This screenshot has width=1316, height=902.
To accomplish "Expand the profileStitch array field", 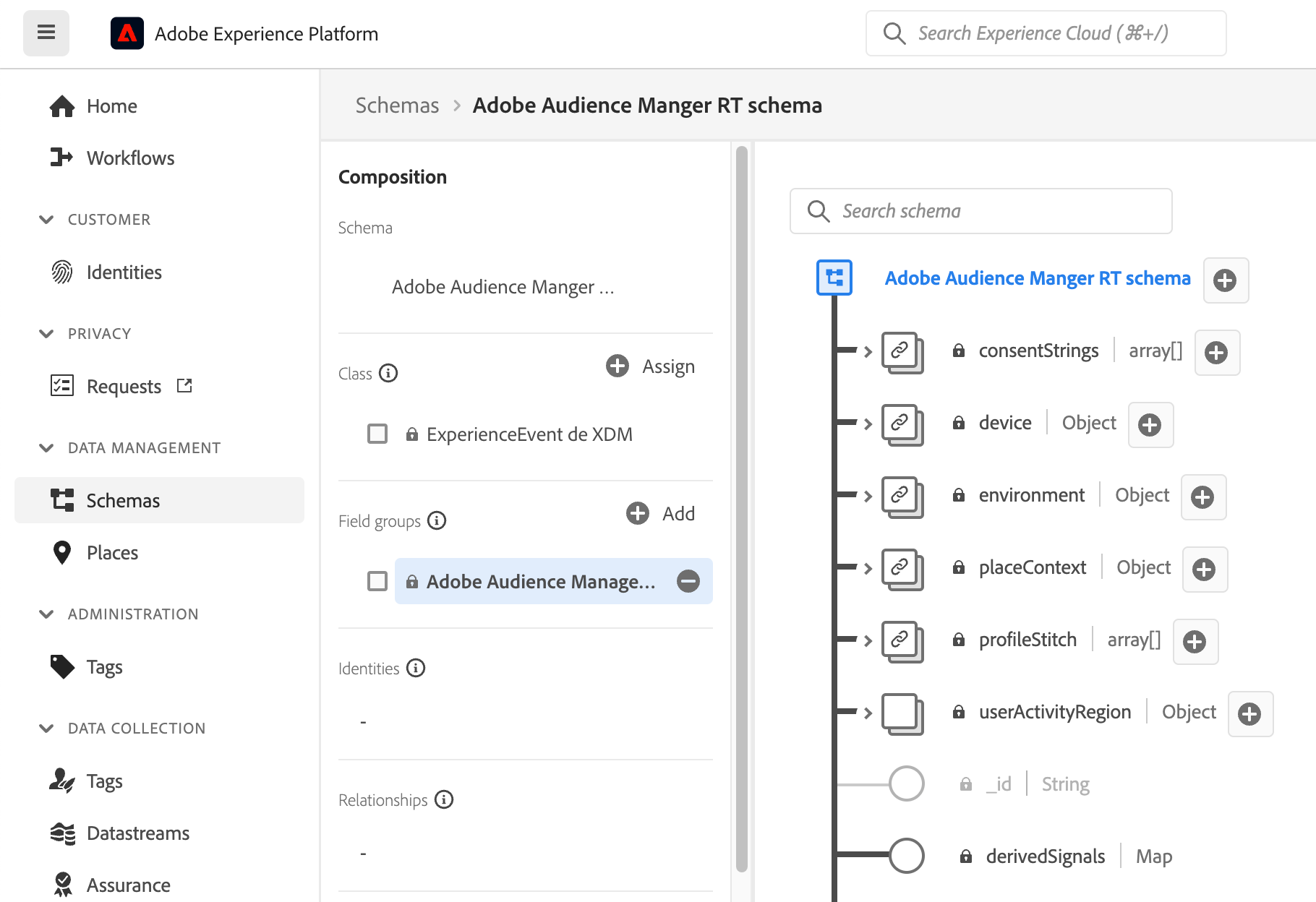I will (868, 640).
